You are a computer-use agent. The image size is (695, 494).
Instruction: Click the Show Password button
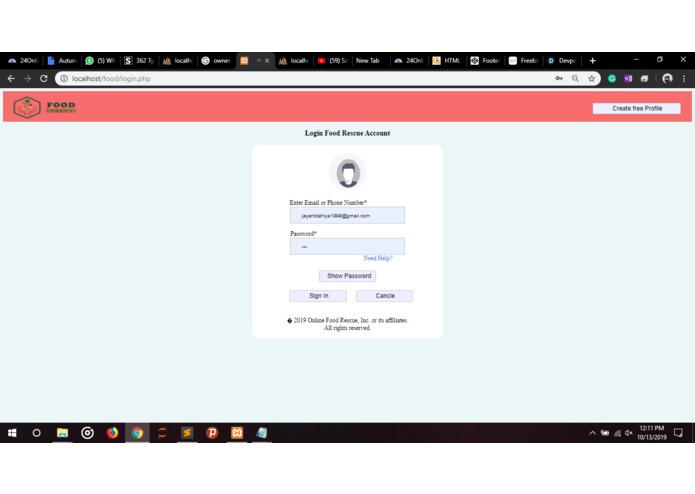coord(348,276)
